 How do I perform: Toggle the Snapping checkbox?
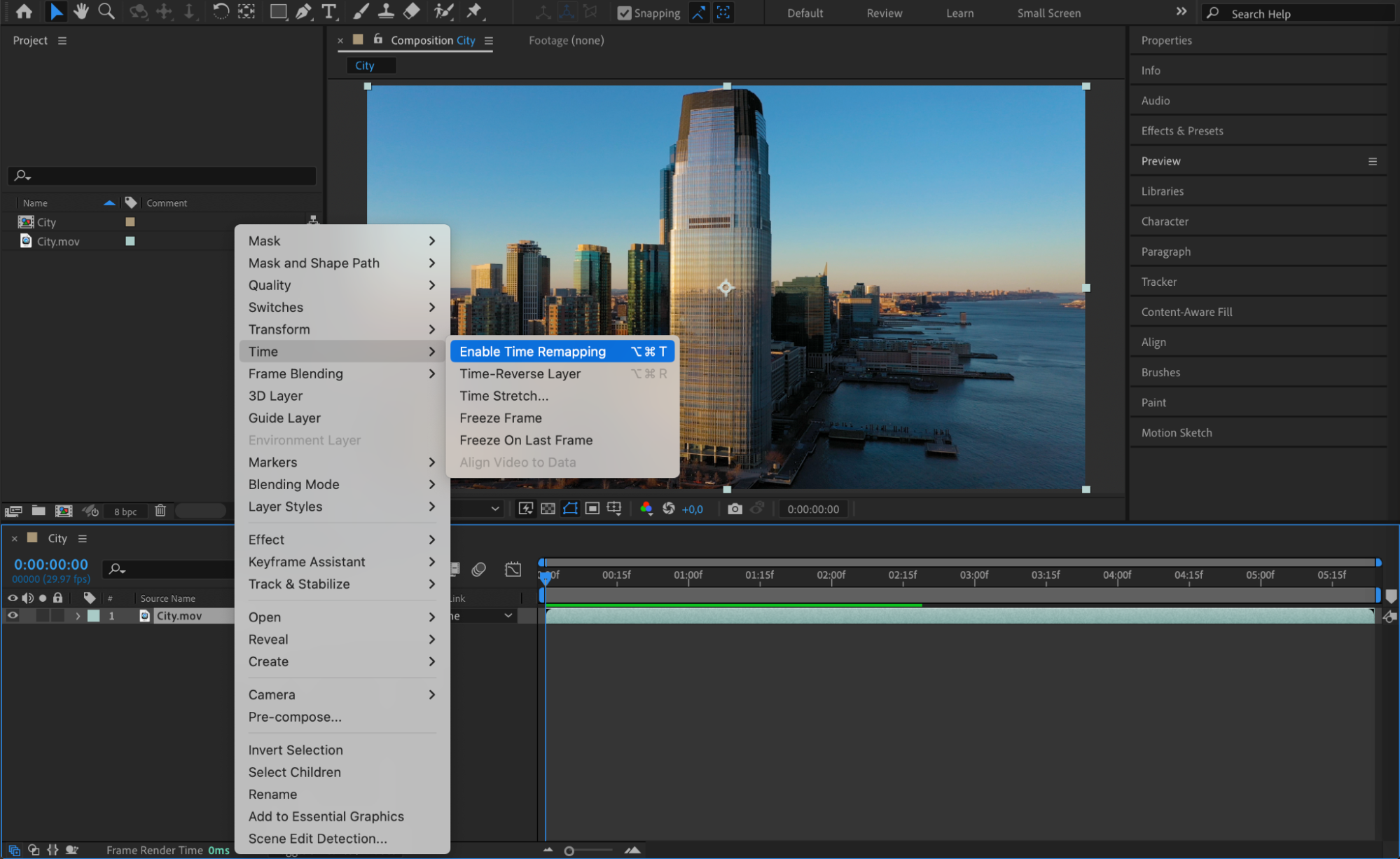click(x=624, y=13)
